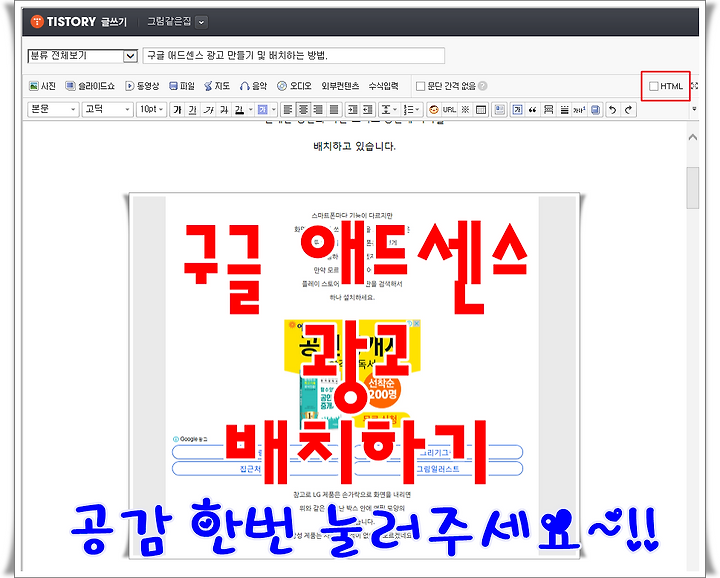Insert special character (※)
This screenshot has width=720, height=578.
pyautogui.click(x=465, y=110)
